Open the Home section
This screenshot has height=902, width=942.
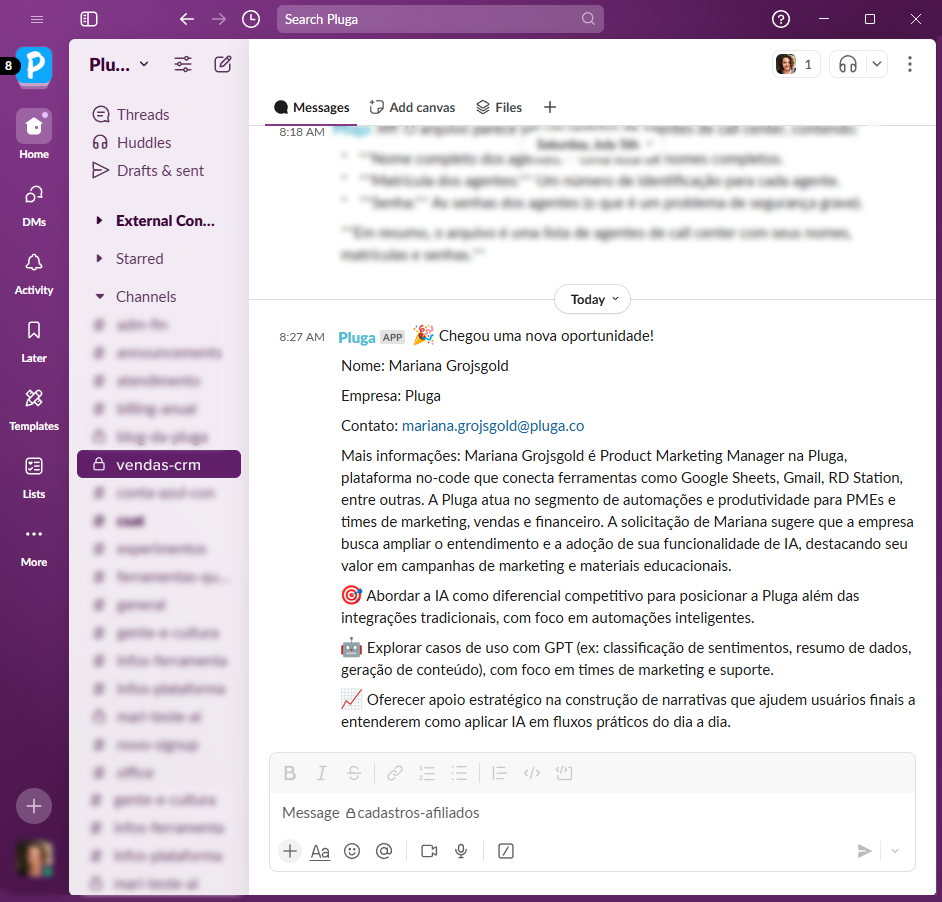[x=34, y=135]
